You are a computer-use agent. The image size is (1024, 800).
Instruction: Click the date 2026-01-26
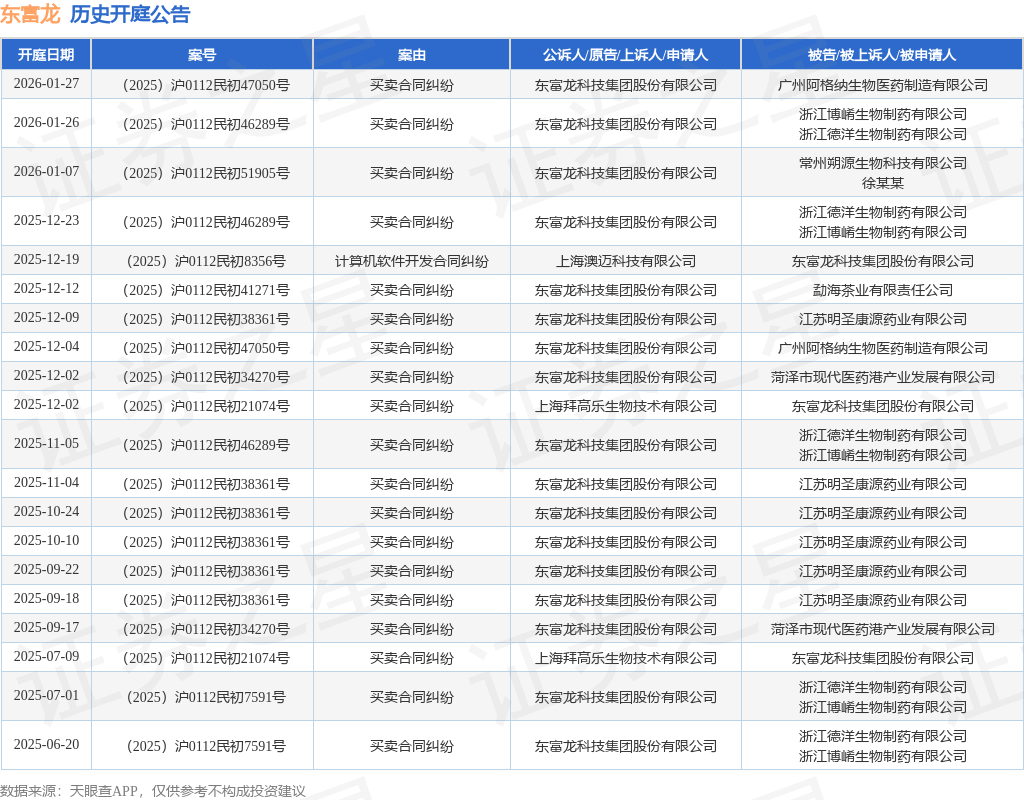click(x=46, y=123)
